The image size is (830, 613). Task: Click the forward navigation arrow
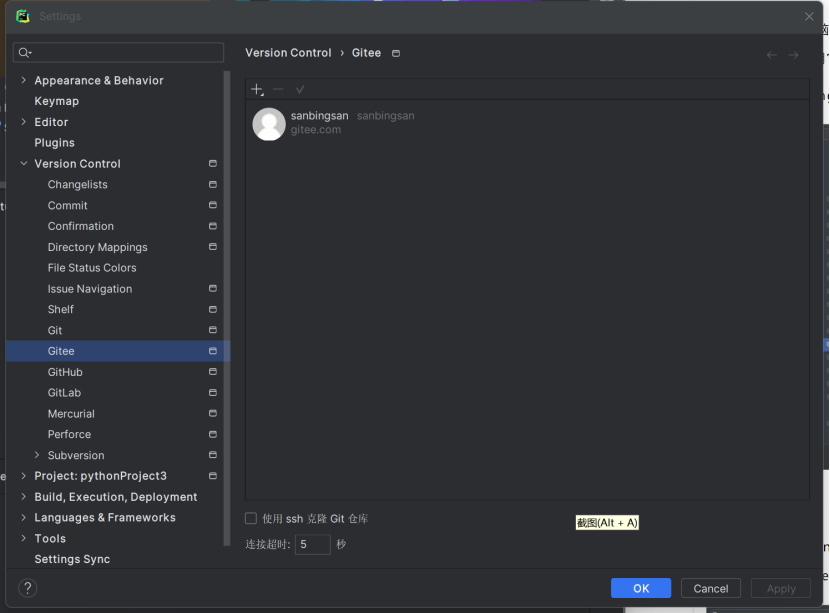[793, 55]
